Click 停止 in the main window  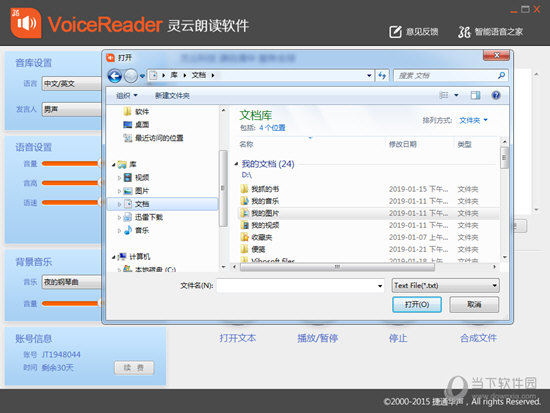pos(398,338)
